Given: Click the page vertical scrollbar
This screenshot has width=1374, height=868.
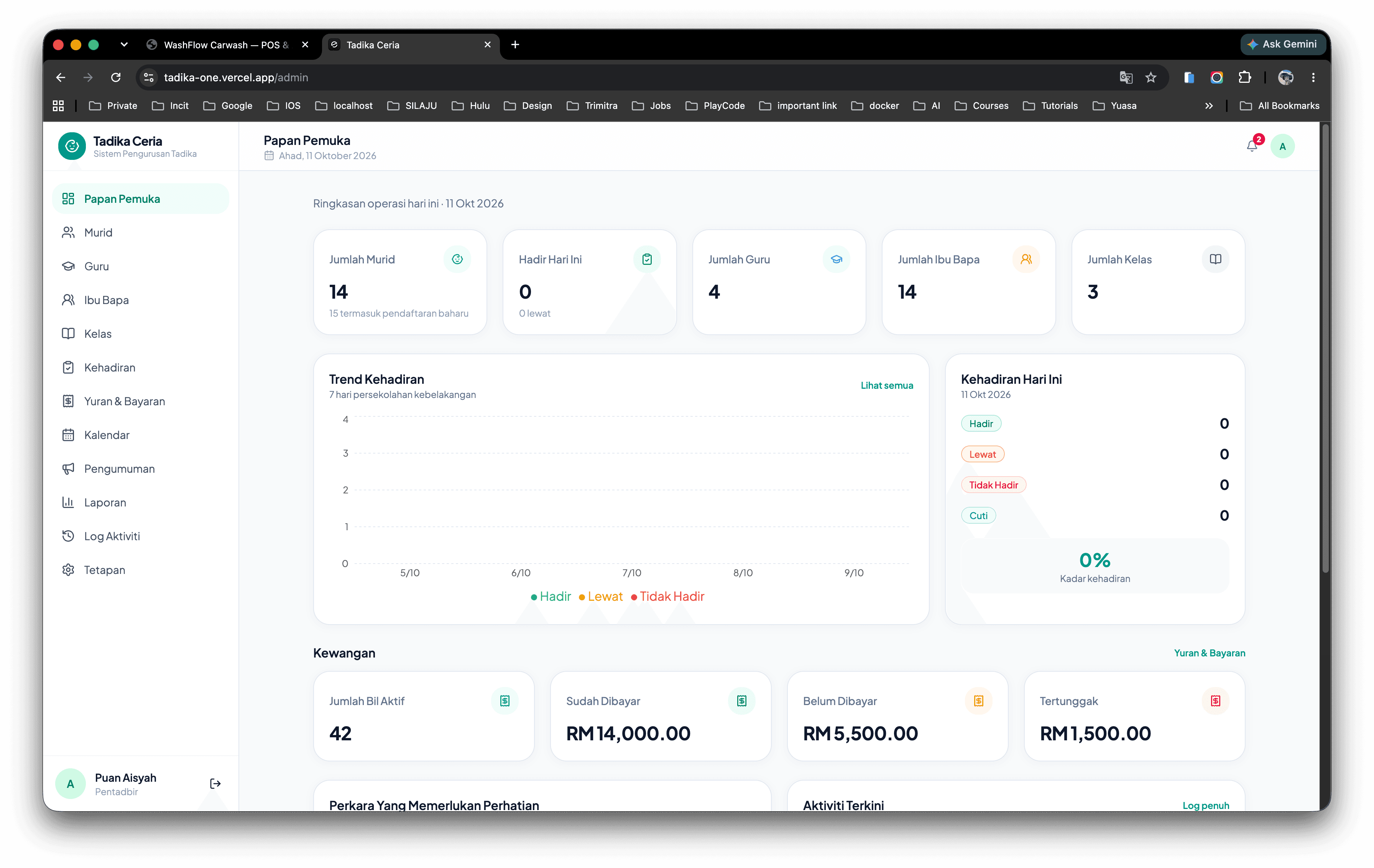Looking at the screenshot, I should point(1325,348).
